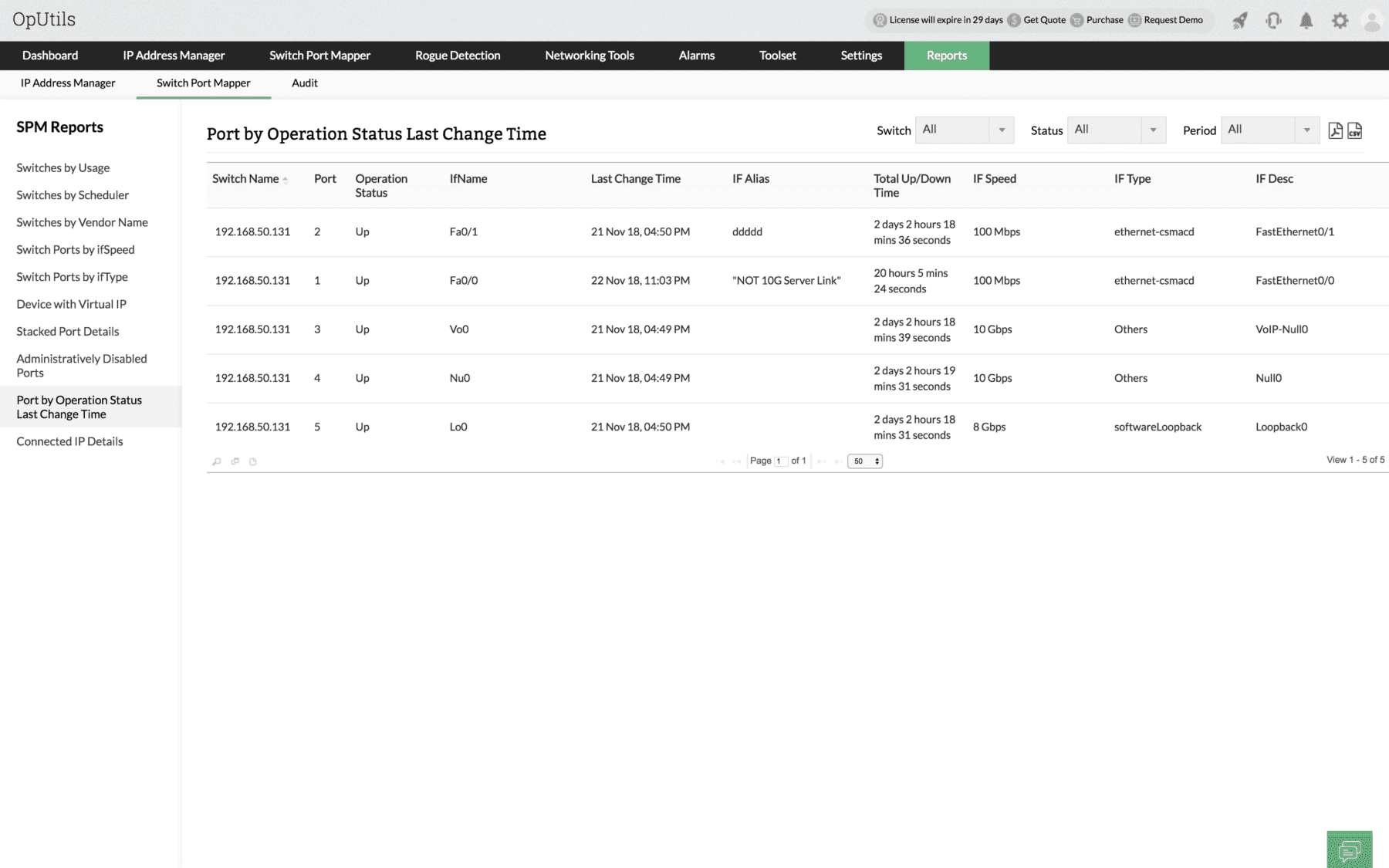Open the green chat widget
The height and width of the screenshot is (868, 1389).
click(x=1349, y=849)
